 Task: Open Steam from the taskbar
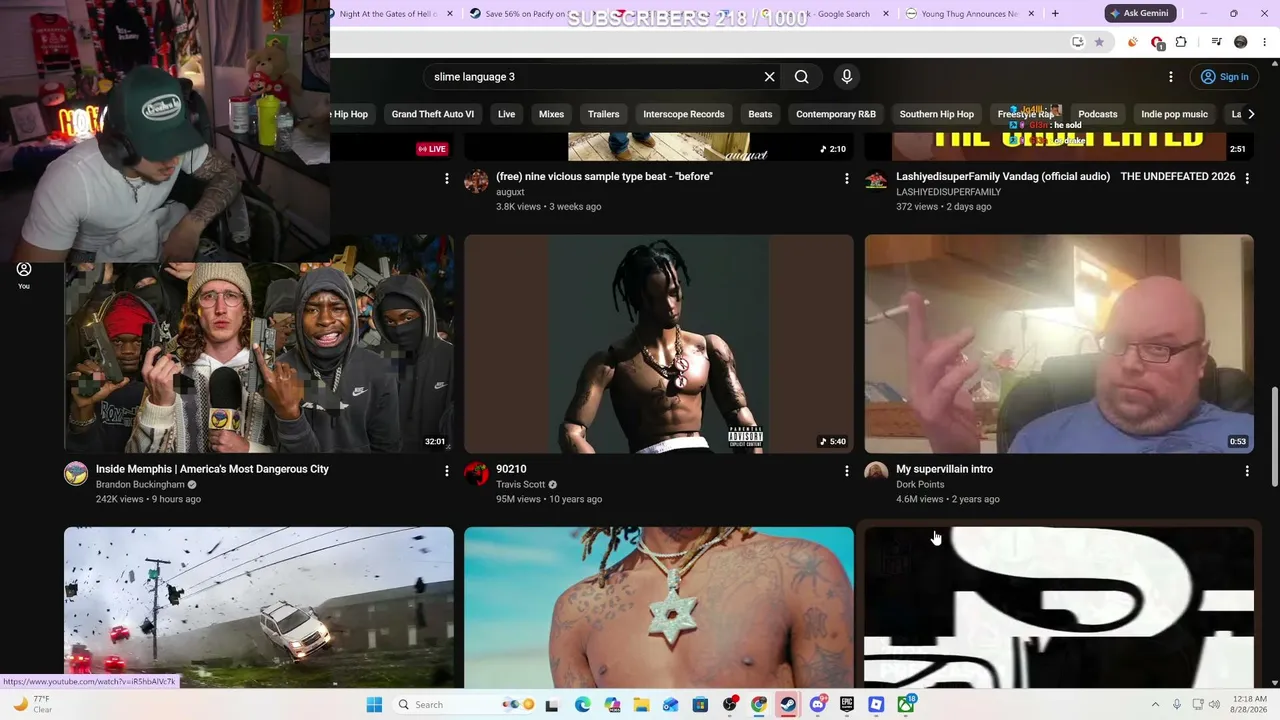[x=788, y=705]
